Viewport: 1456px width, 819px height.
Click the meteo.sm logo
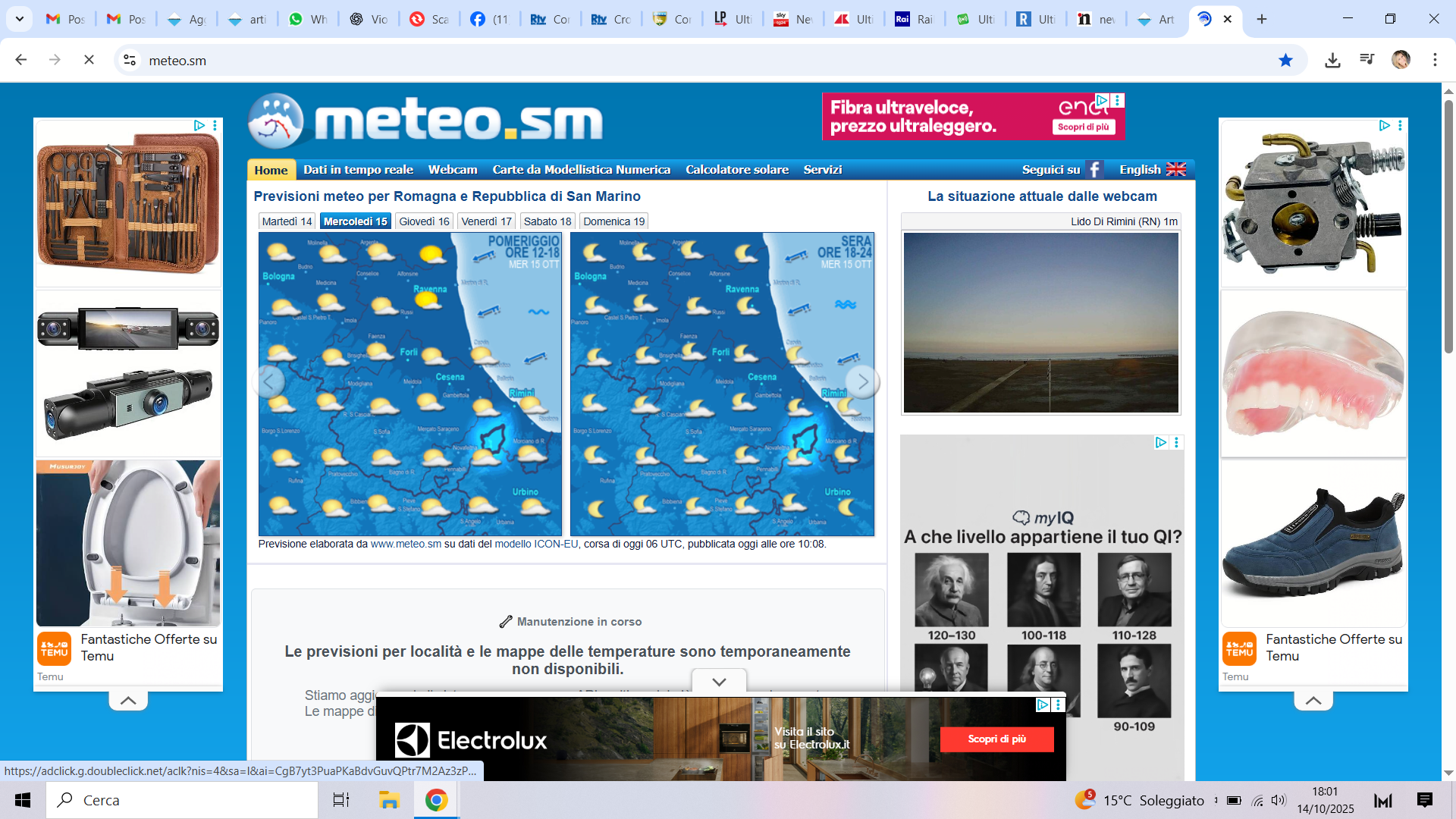(x=425, y=121)
